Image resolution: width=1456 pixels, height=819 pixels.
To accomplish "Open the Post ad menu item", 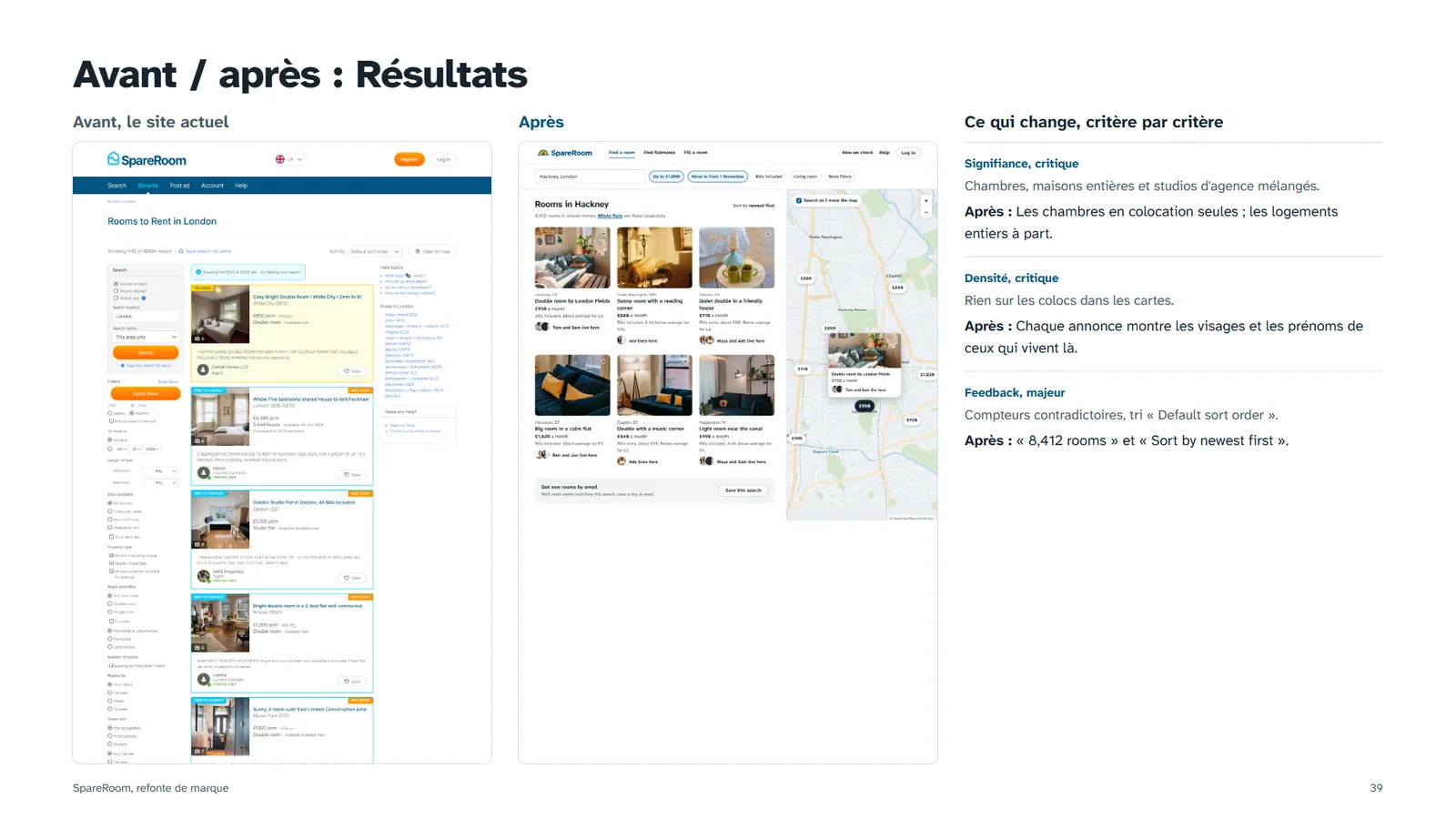I will [180, 186].
